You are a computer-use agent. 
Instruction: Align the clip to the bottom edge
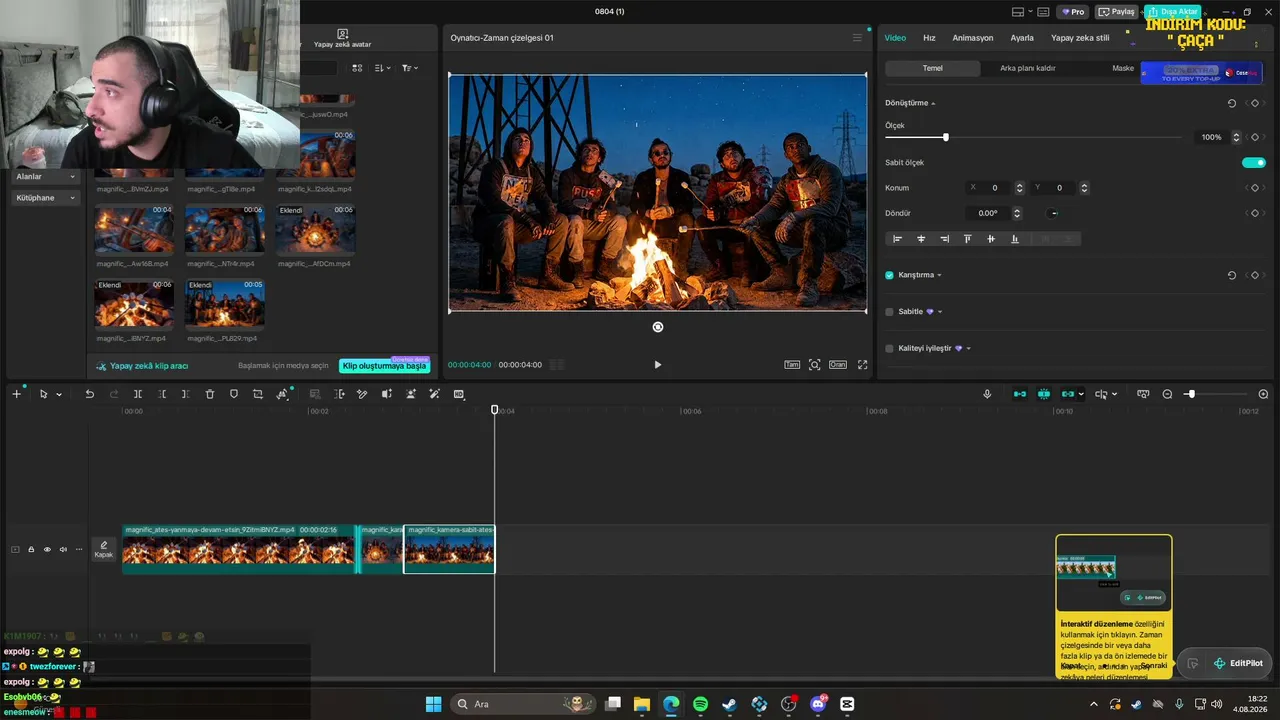1015,239
